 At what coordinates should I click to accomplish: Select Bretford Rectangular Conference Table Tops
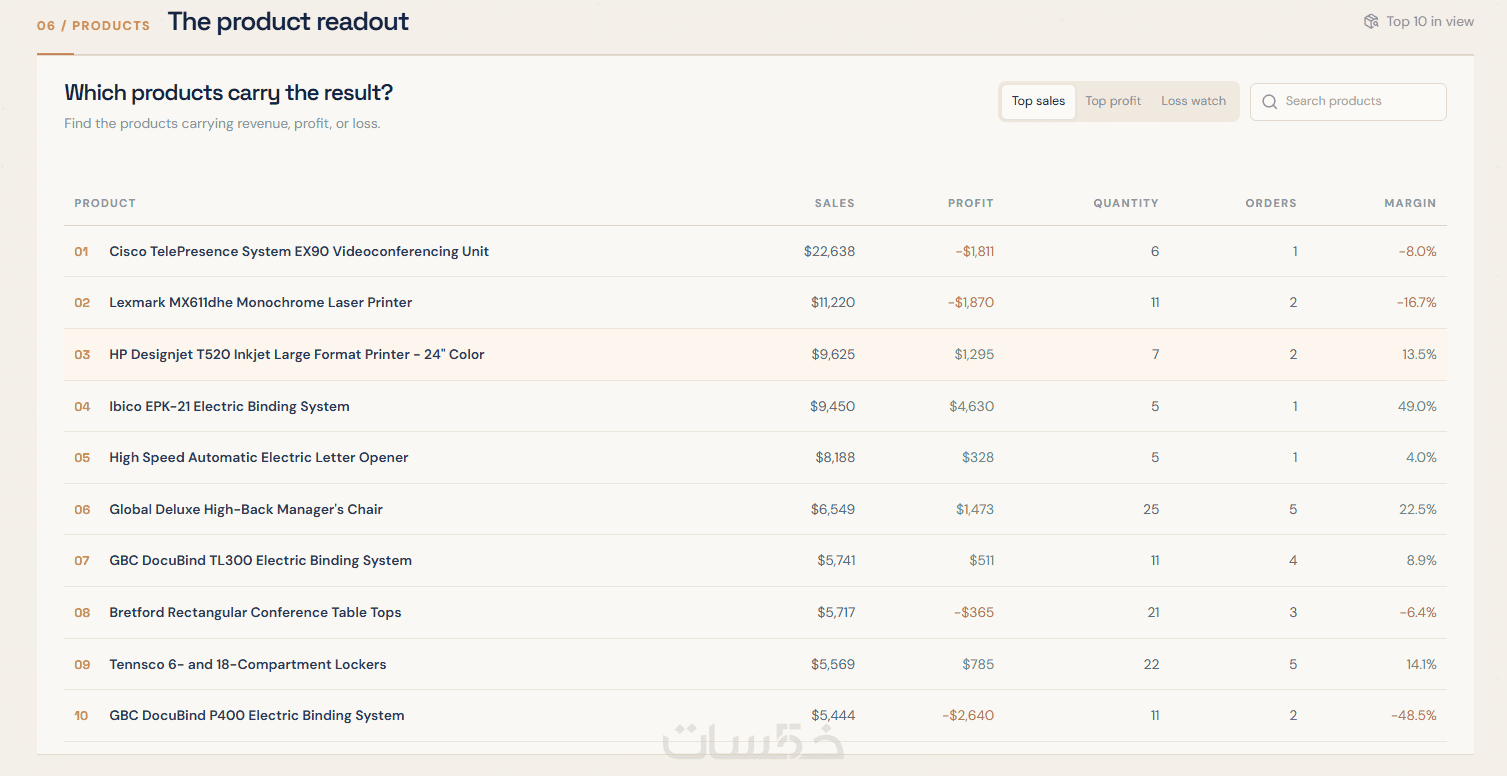coord(255,613)
